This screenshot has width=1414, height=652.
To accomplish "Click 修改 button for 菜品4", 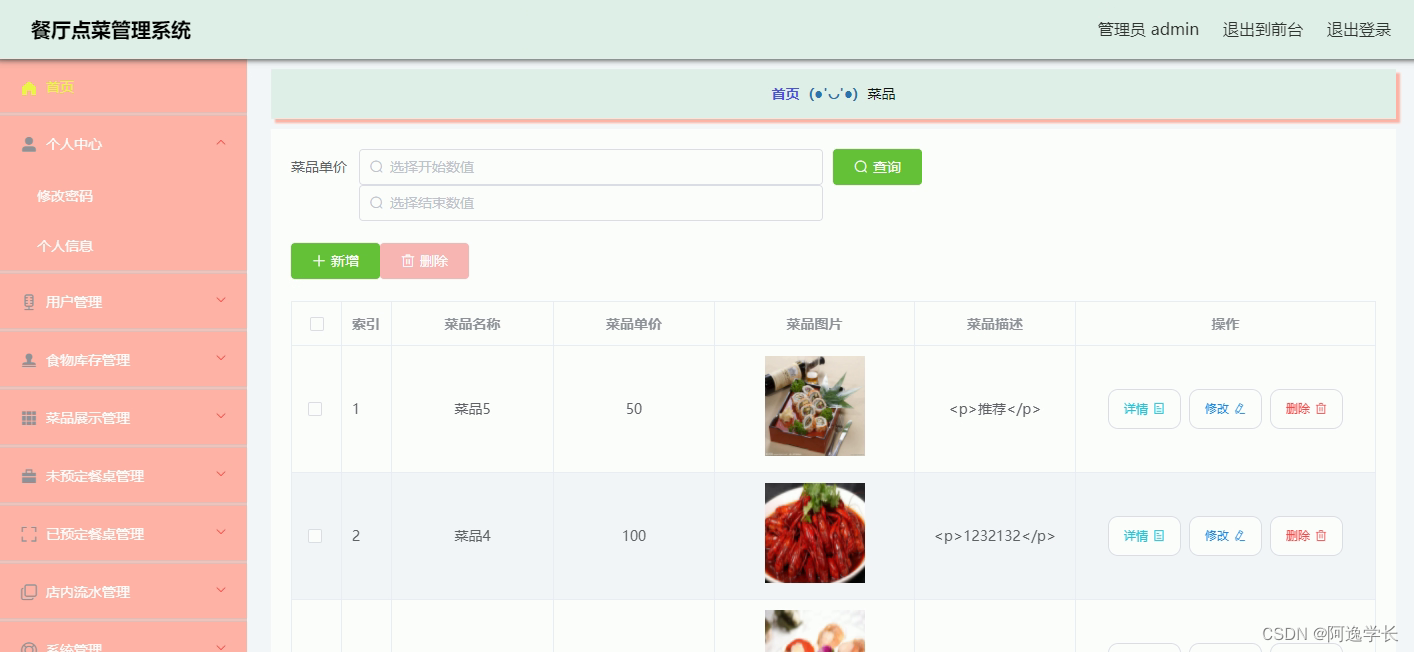I will click(1225, 536).
